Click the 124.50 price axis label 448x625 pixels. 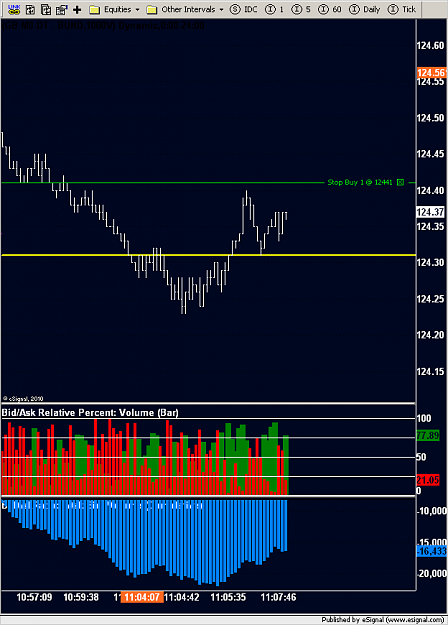[430, 118]
